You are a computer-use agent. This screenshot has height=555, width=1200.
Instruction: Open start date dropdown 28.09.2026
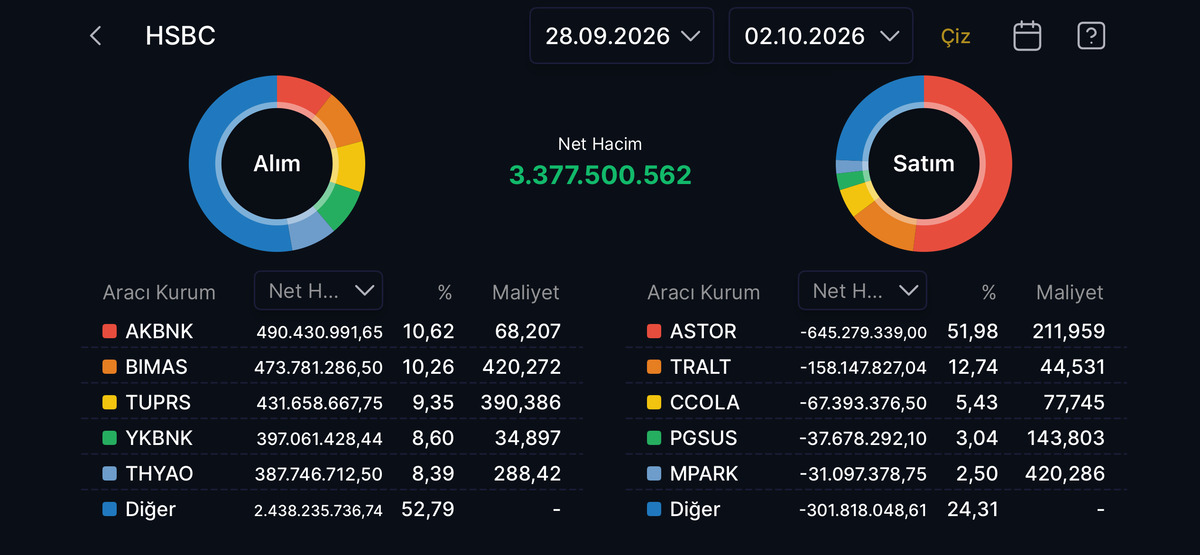click(621, 36)
